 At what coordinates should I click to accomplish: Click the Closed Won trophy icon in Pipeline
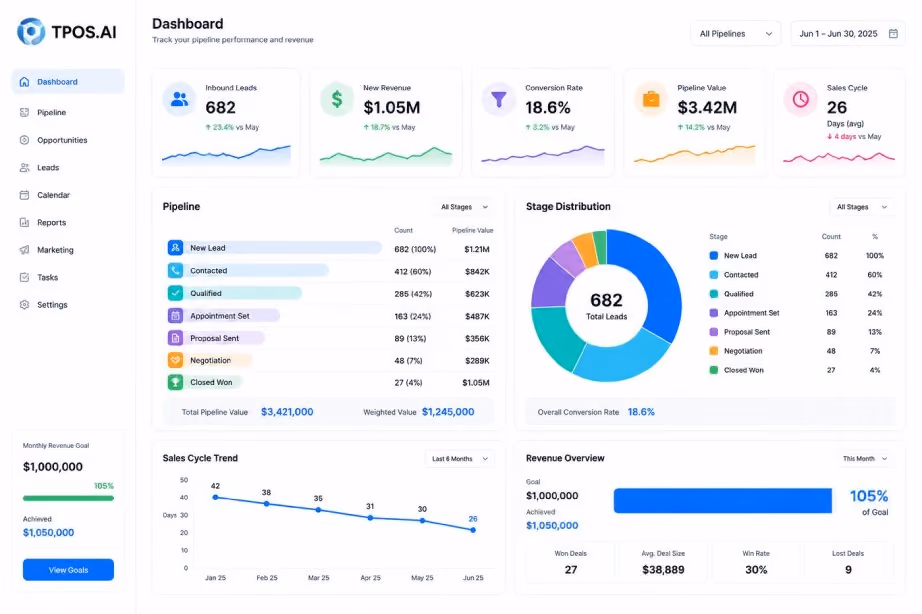[175, 382]
